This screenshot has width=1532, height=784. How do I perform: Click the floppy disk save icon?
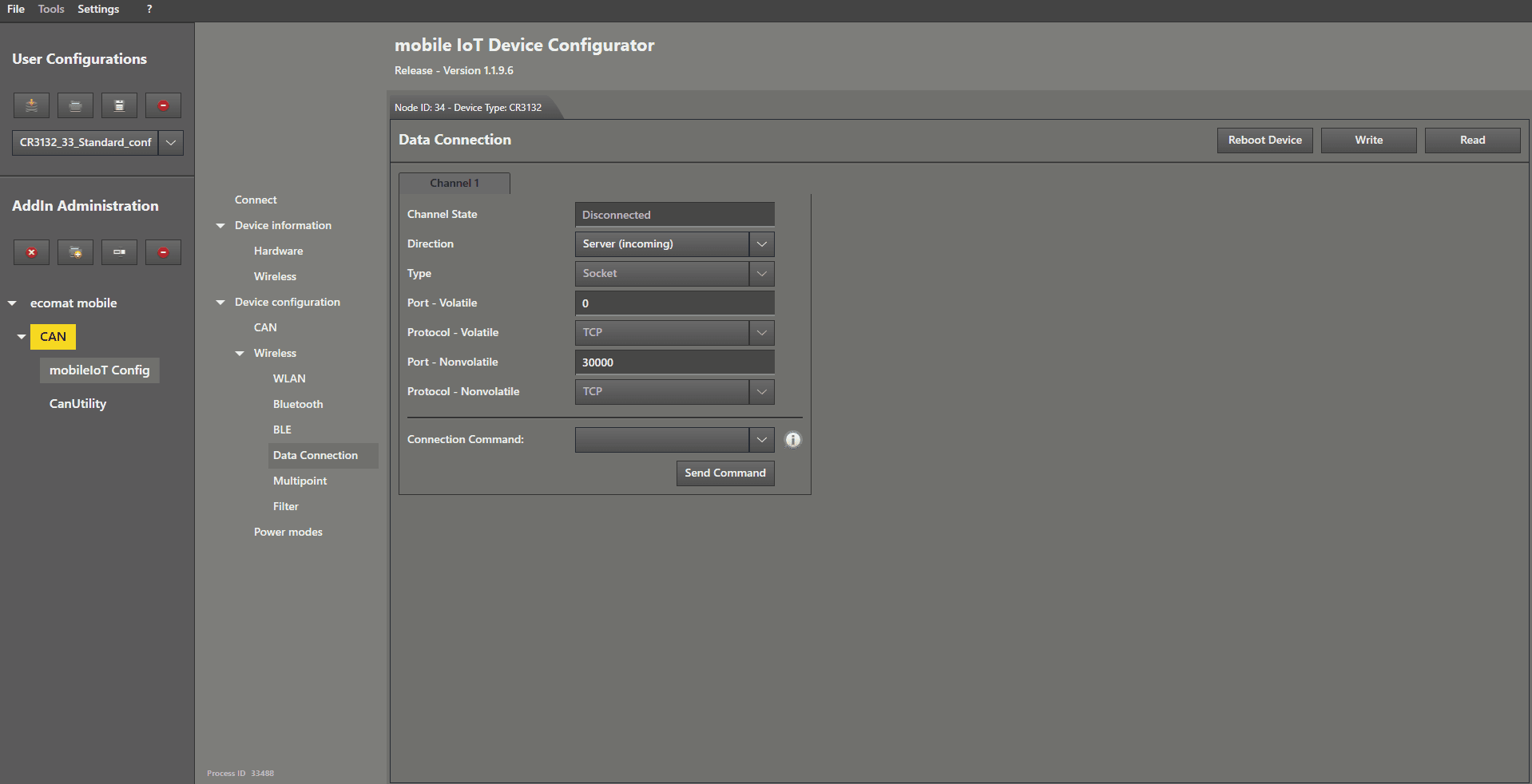[x=119, y=105]
